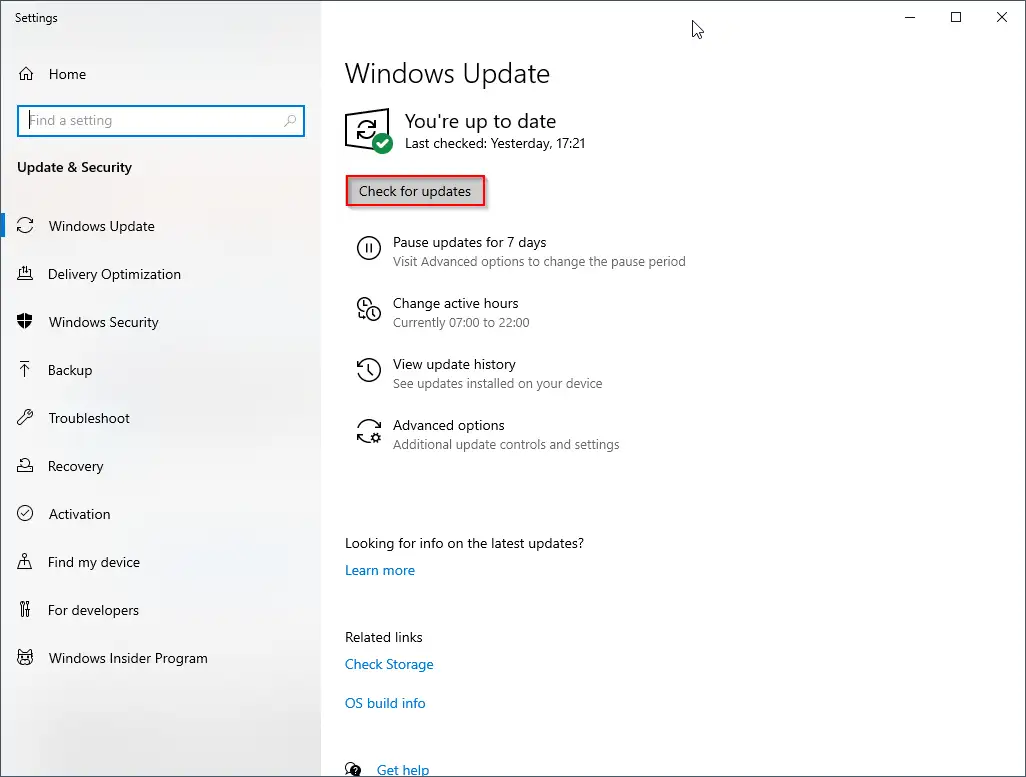Follow the Learn more link

[x=380, y=570]
